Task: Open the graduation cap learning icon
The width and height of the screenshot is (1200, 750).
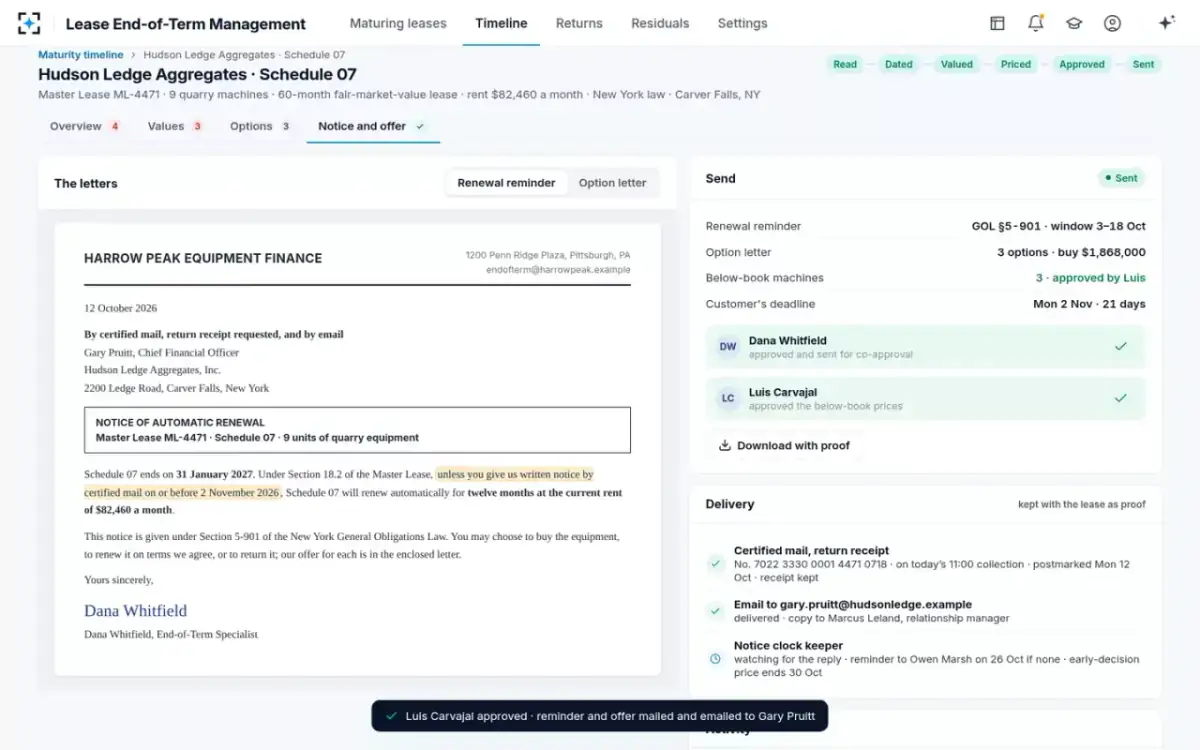Action: 1074,23
